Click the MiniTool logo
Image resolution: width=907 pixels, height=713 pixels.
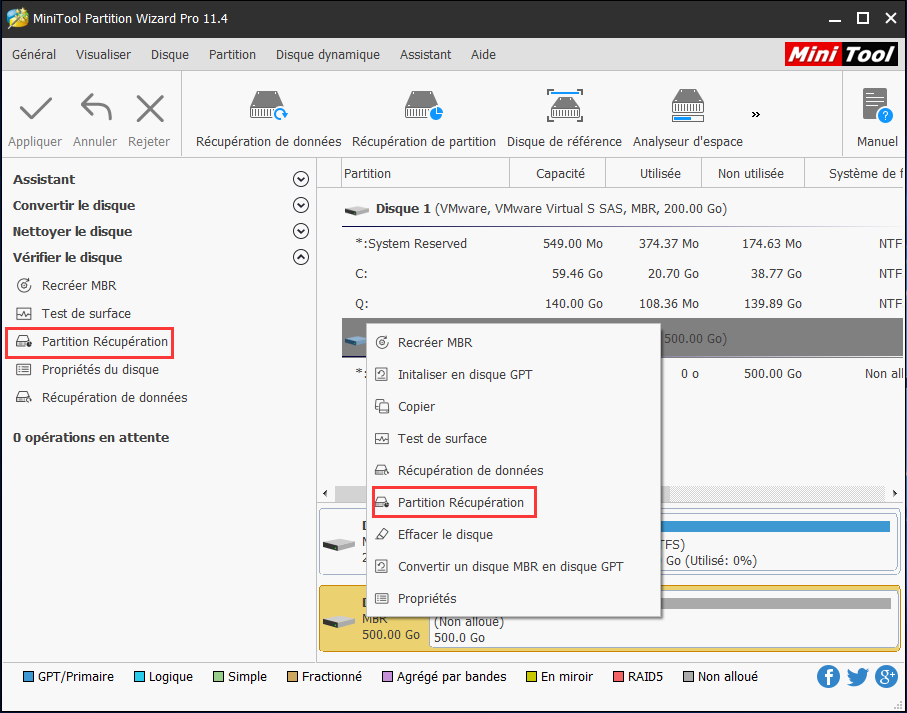point(841,54)
